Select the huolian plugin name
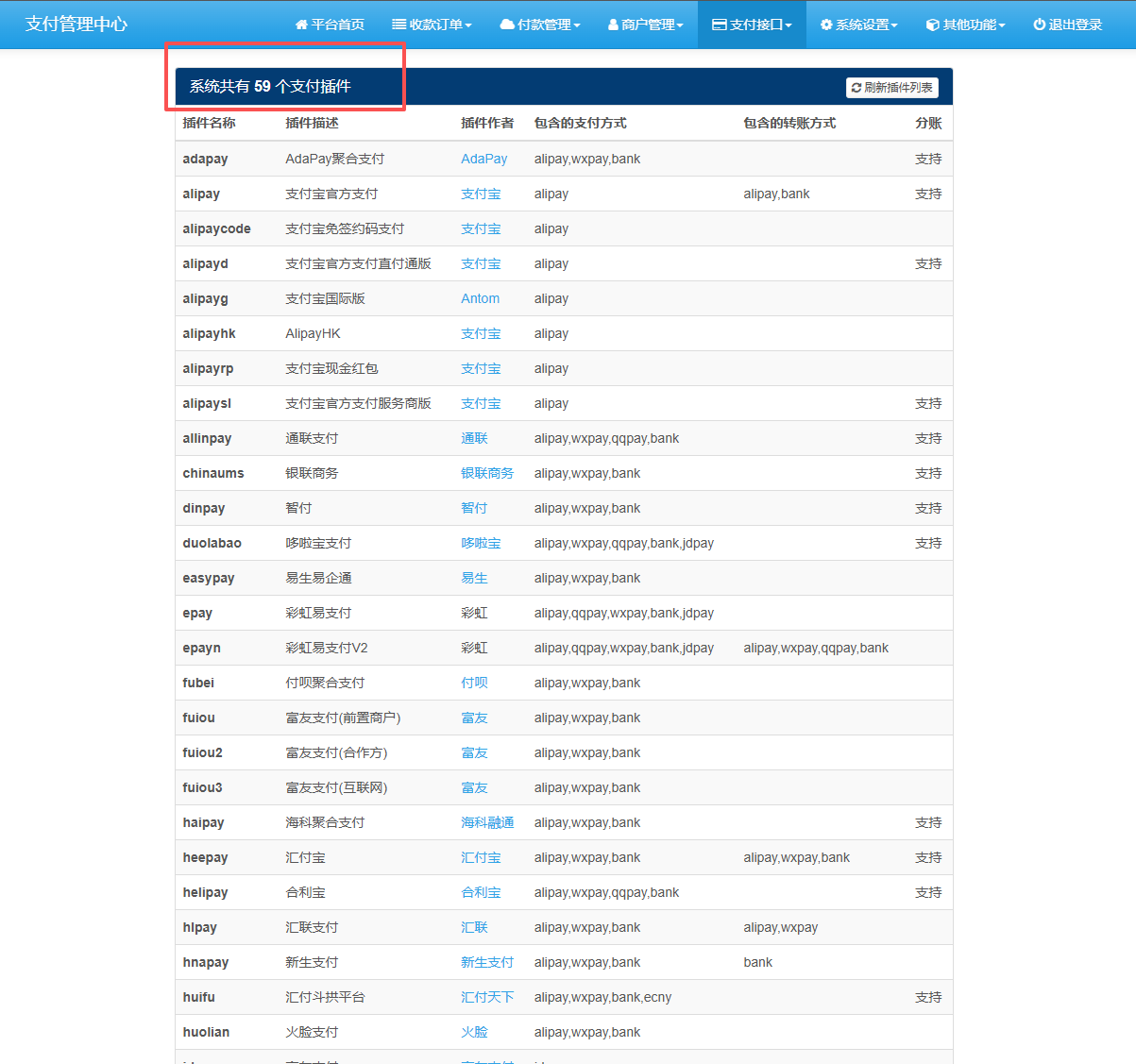Image resolution: width=1136 pixels, height=1064 pixels. [206, 1032]
